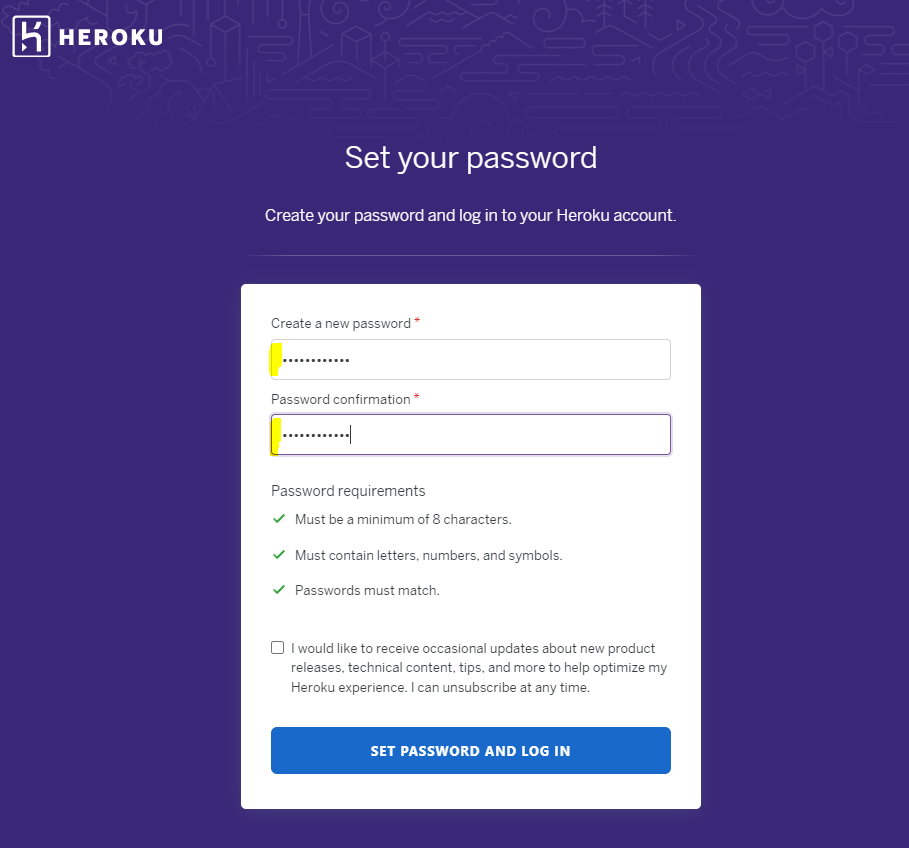Click the yellow highlight in confirmation field
The image size is (909, 848).
point(276,436)
